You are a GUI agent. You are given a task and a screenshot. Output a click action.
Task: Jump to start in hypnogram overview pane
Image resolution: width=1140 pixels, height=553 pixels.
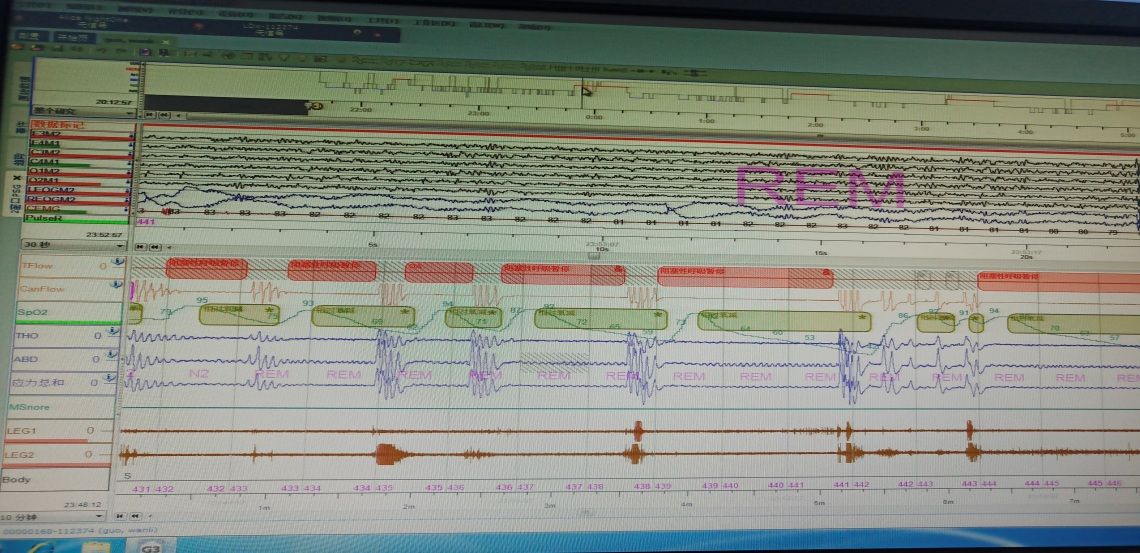click(150, 115)
